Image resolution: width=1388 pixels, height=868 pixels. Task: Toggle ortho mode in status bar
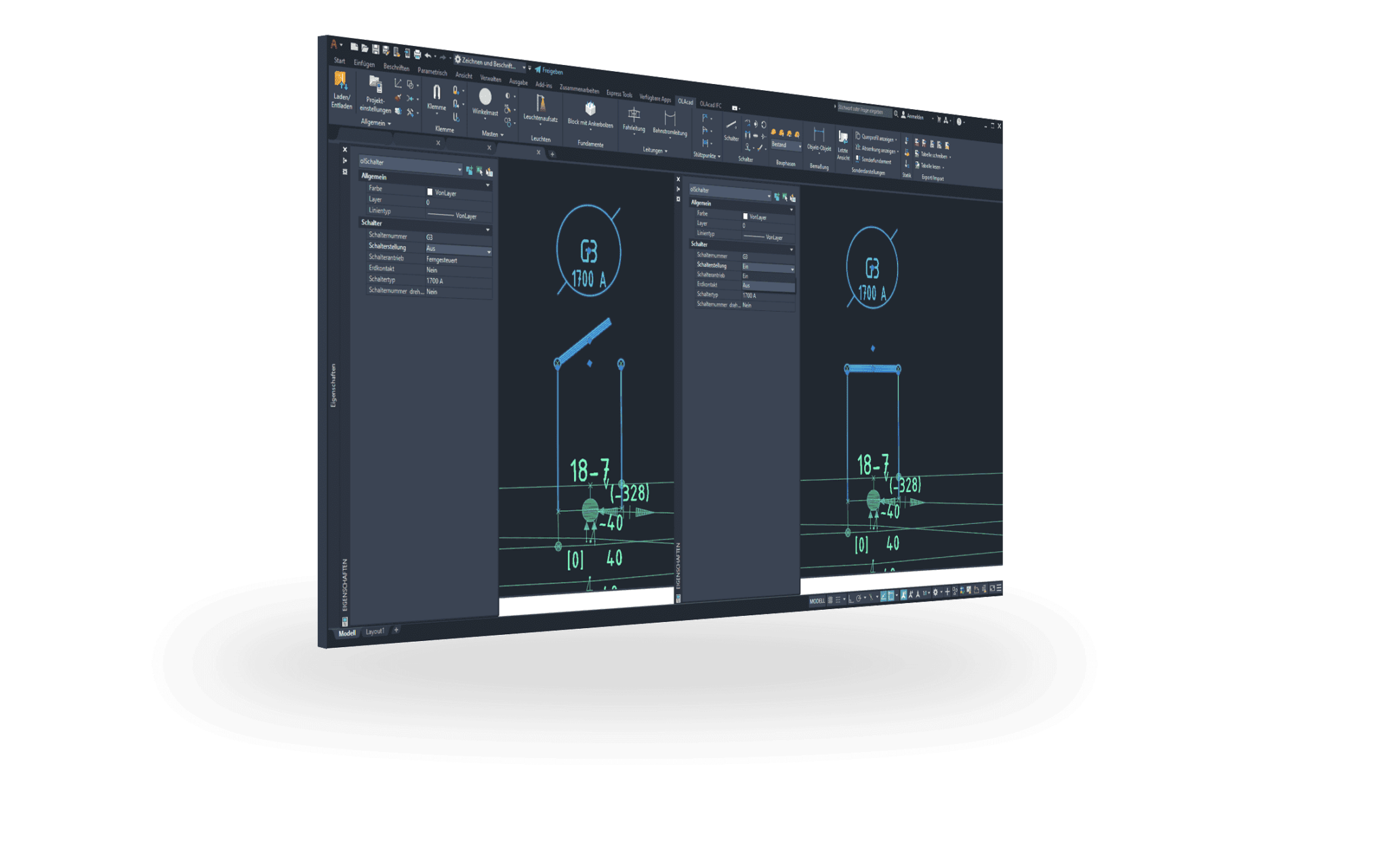[851, 599]
